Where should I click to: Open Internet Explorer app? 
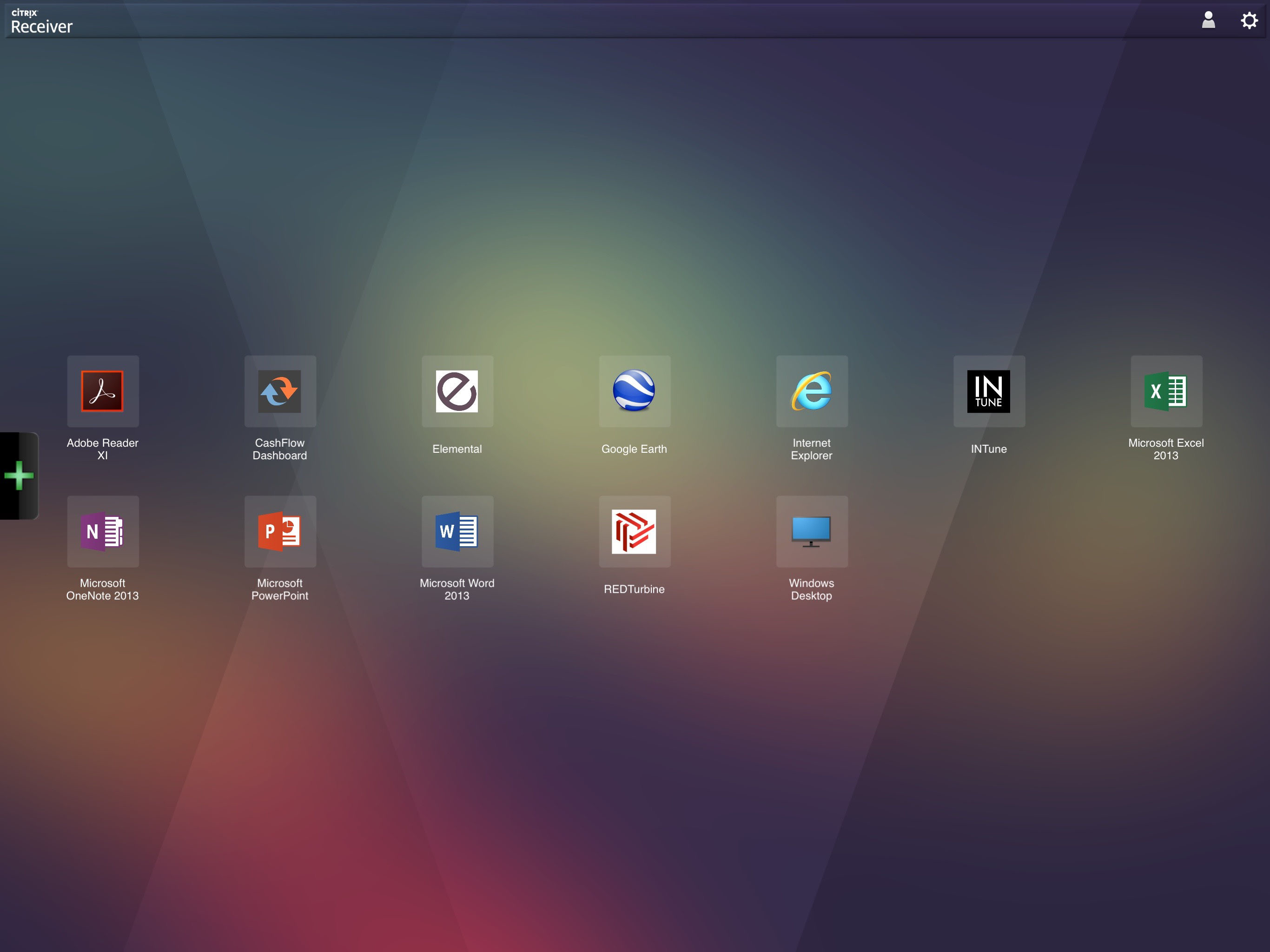point(811,391)
